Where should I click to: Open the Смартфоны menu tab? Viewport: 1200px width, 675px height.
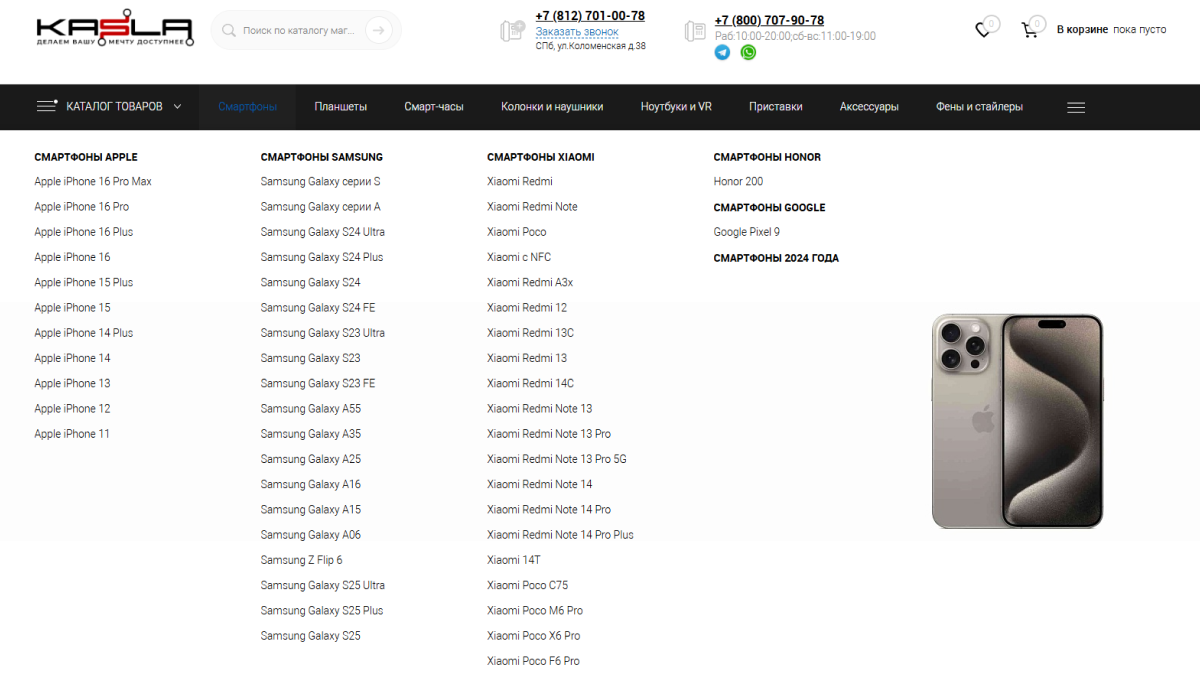[247, 107]
